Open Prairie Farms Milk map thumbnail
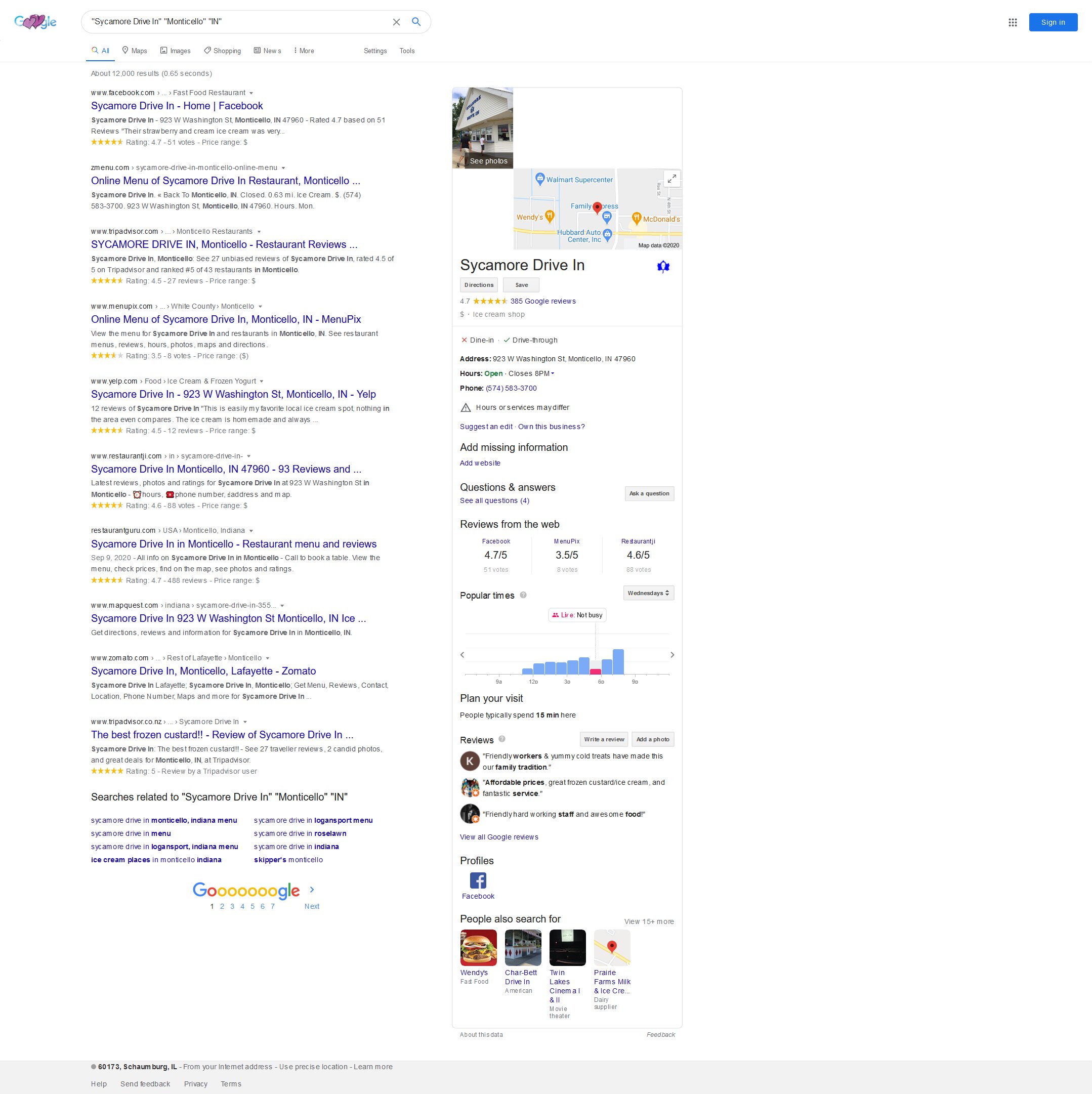 coord(612,947)
